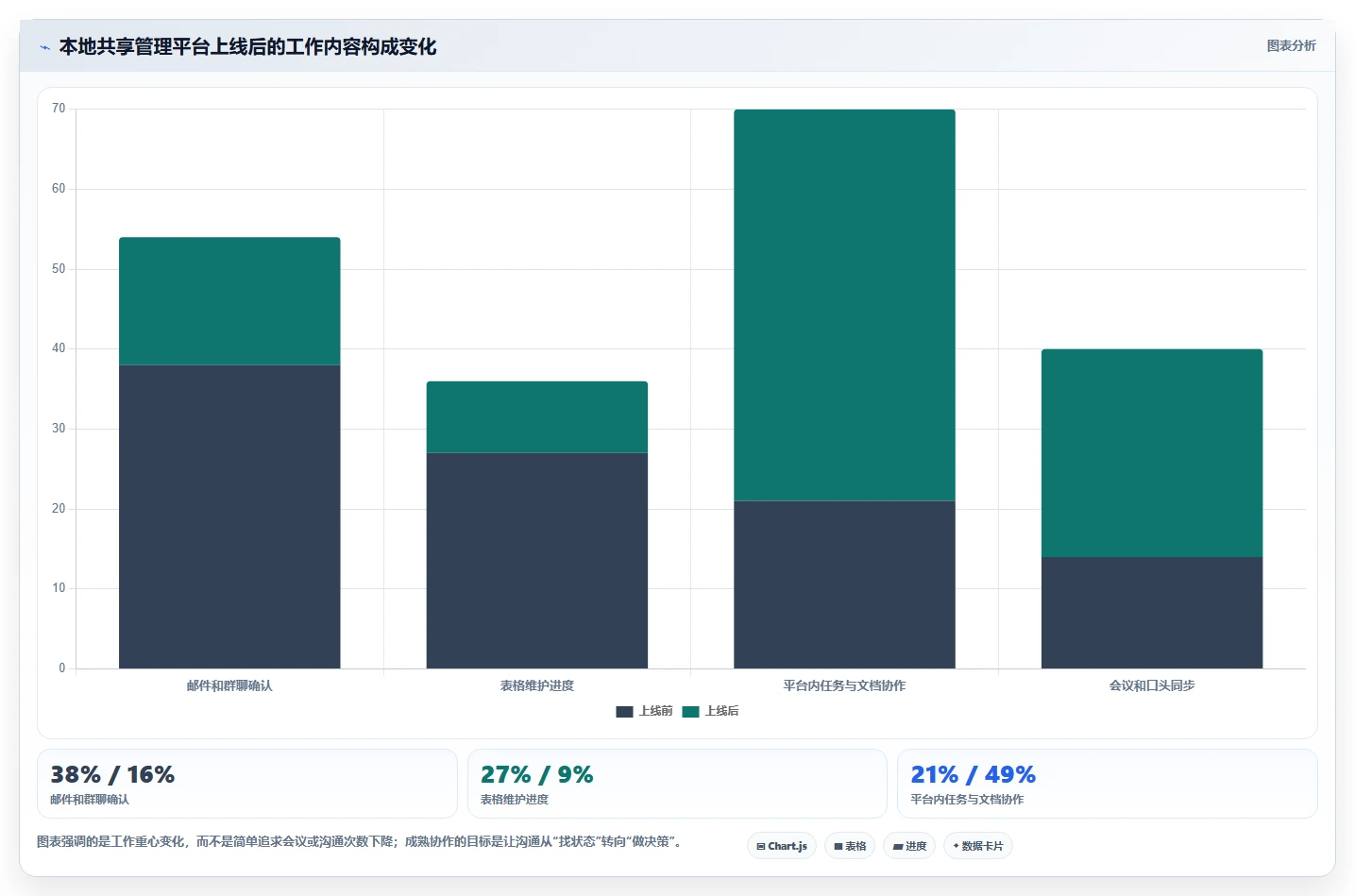The image size is (1355, 896).
Task: Click the y-axis value 50
Action: pos(59,269)
